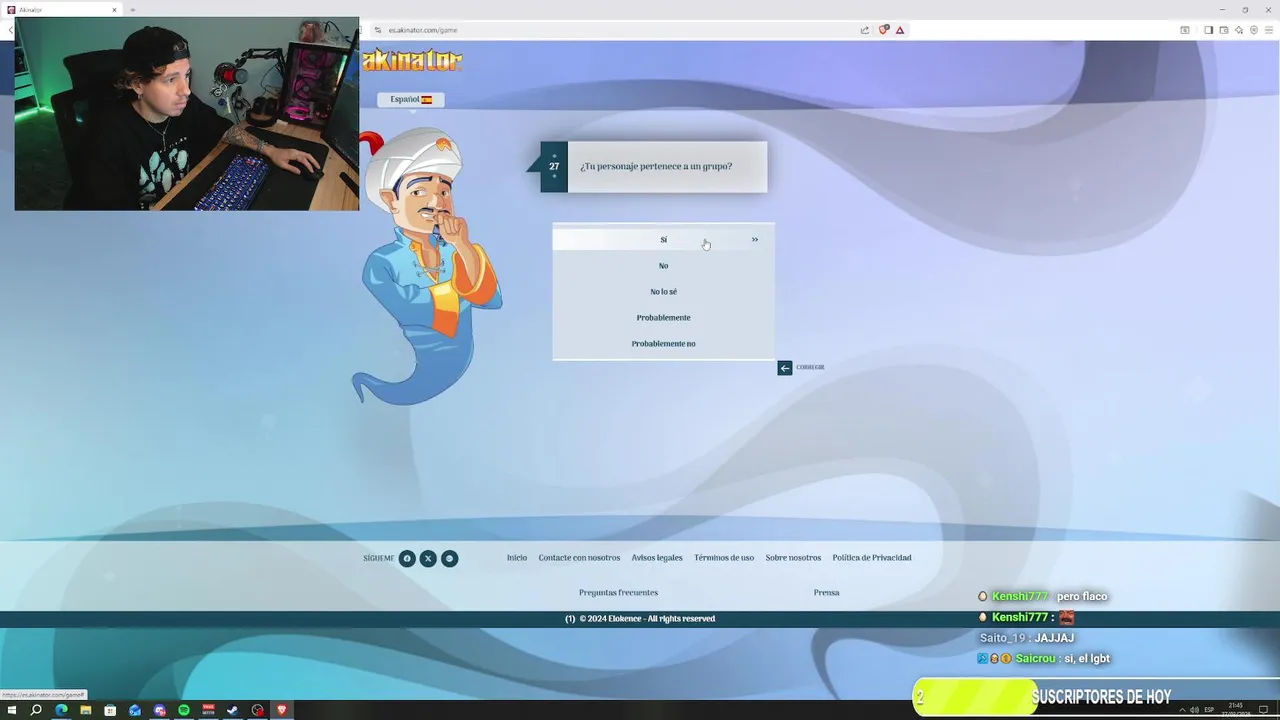Open Akinator's X (Twitter) follow icon
The image size is (1280, 720).
pos(428,558)
